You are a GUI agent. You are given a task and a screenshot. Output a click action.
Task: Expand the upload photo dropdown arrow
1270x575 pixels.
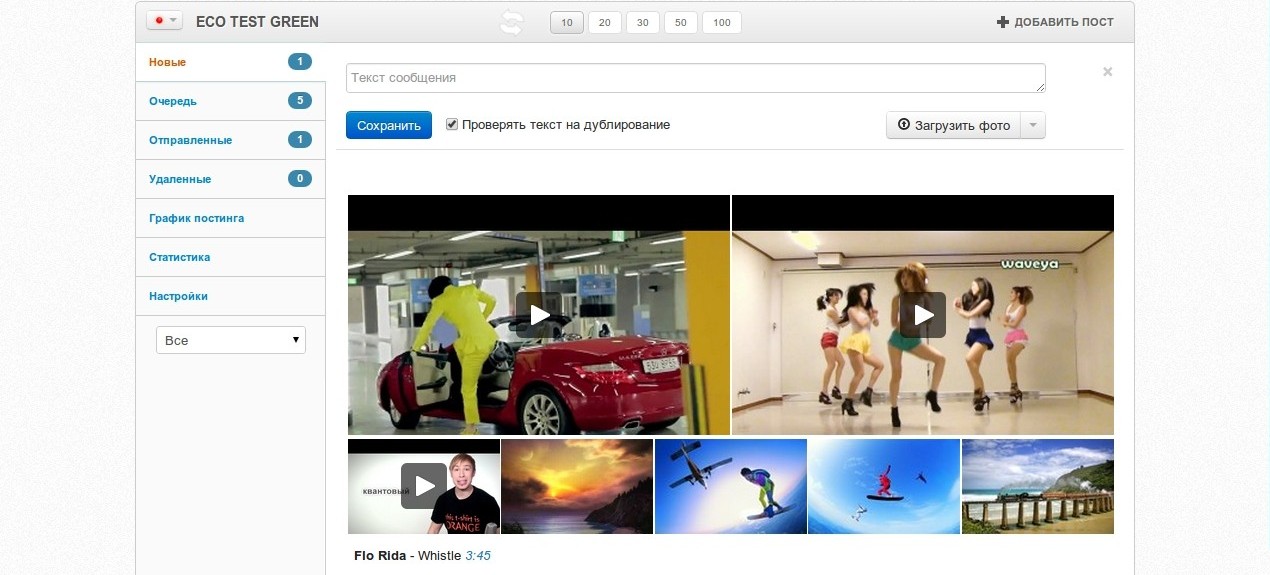coord(1033,125)
